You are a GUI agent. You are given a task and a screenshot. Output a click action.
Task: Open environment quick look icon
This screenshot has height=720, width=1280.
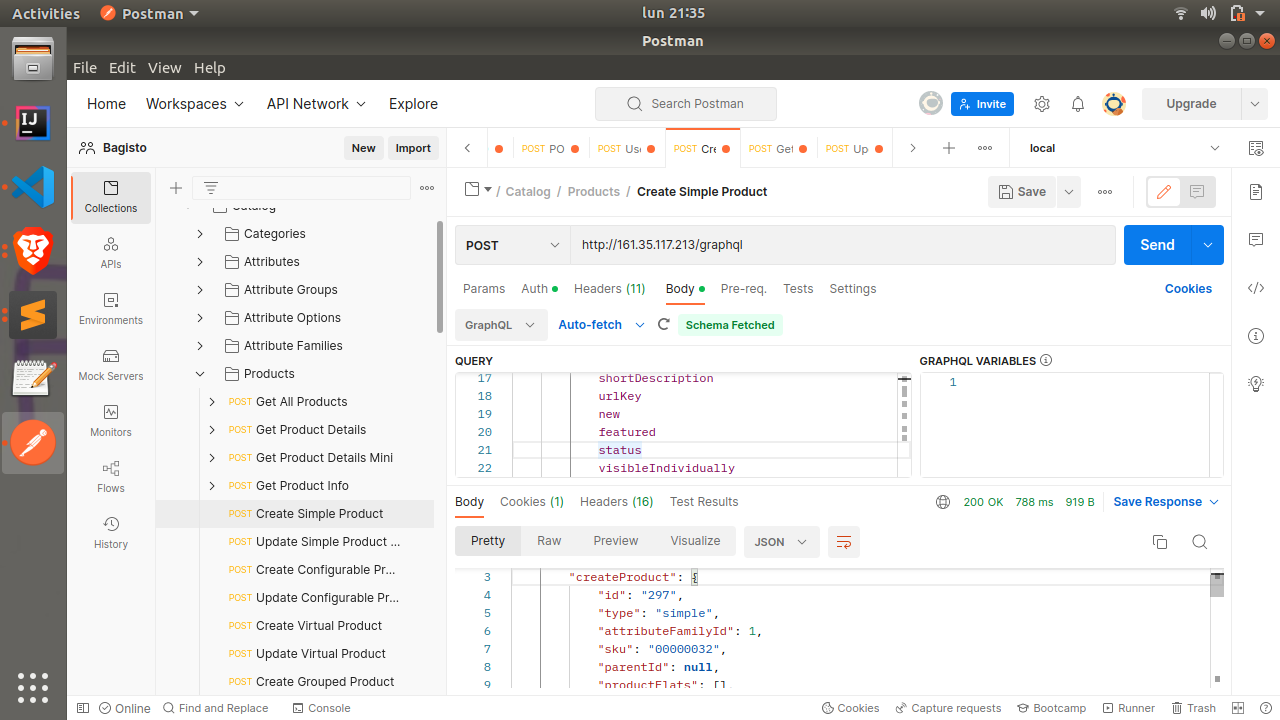(x=1256, y=148)
